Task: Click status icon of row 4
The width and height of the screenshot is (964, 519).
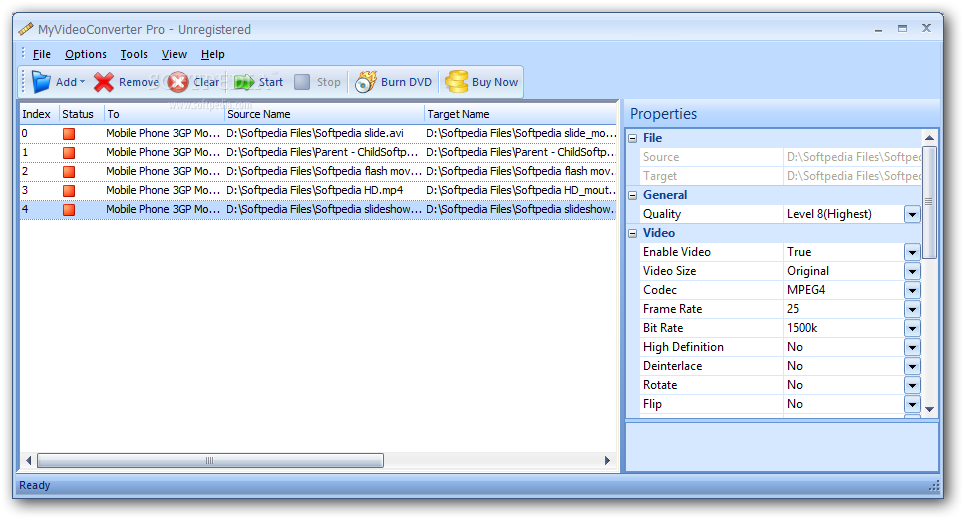Action: pyautogui.click(x=69, y=210)
